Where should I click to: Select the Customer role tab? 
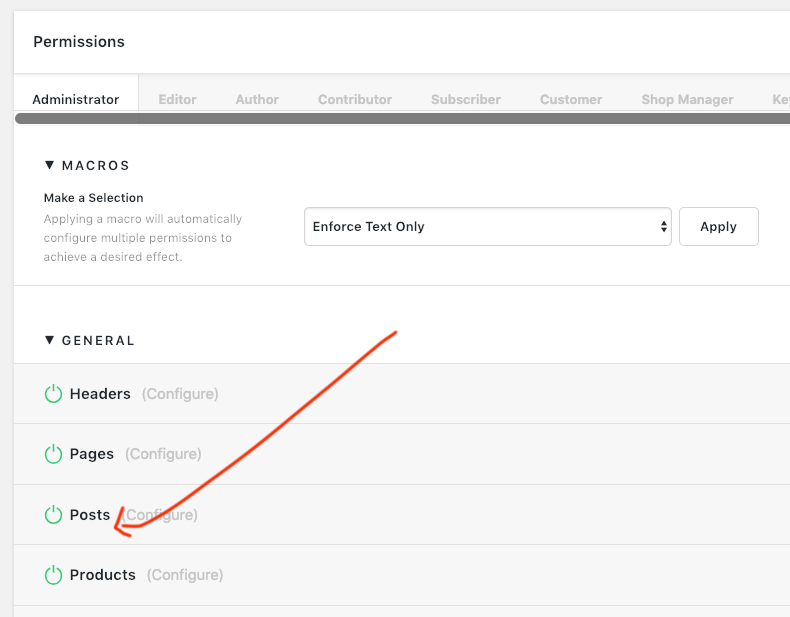point(571,99)
